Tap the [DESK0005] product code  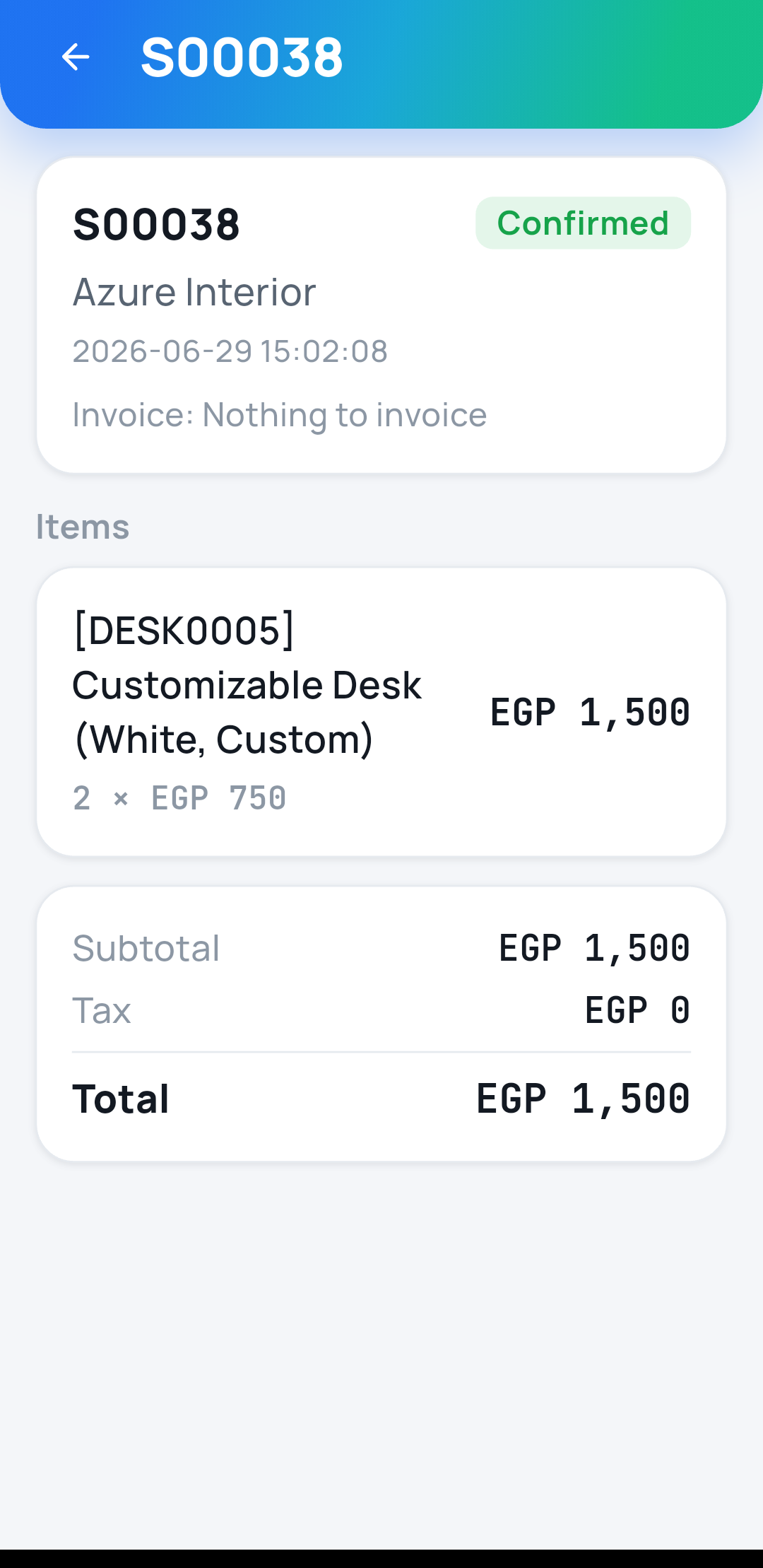pos(184,630)
